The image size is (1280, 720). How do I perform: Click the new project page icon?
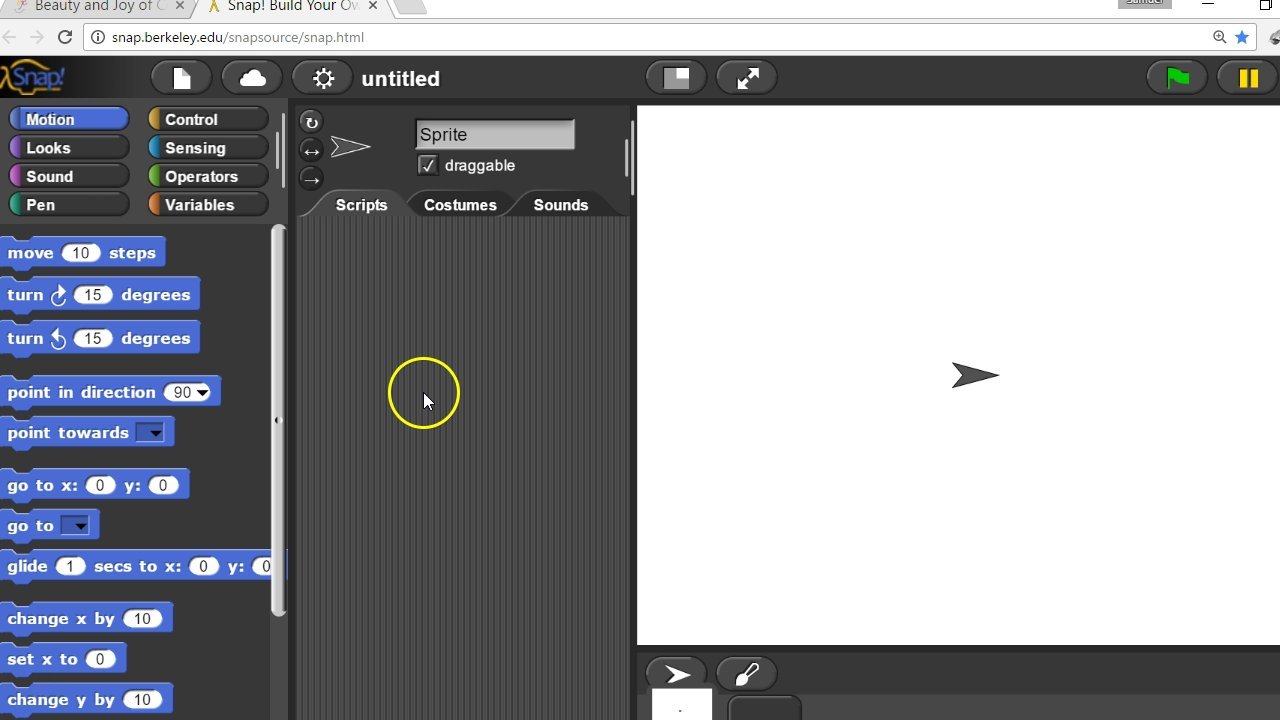(180, 77)
